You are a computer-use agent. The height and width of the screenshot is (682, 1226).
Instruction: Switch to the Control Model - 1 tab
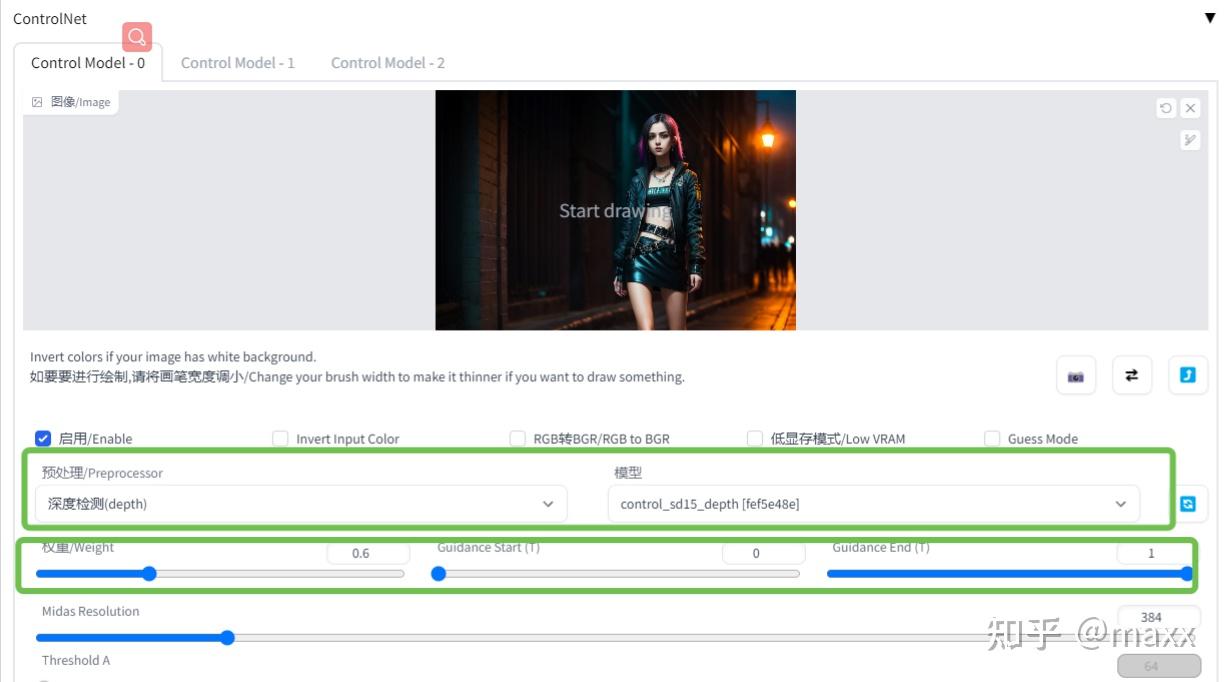pyautogui.click(x=238, y=62)
